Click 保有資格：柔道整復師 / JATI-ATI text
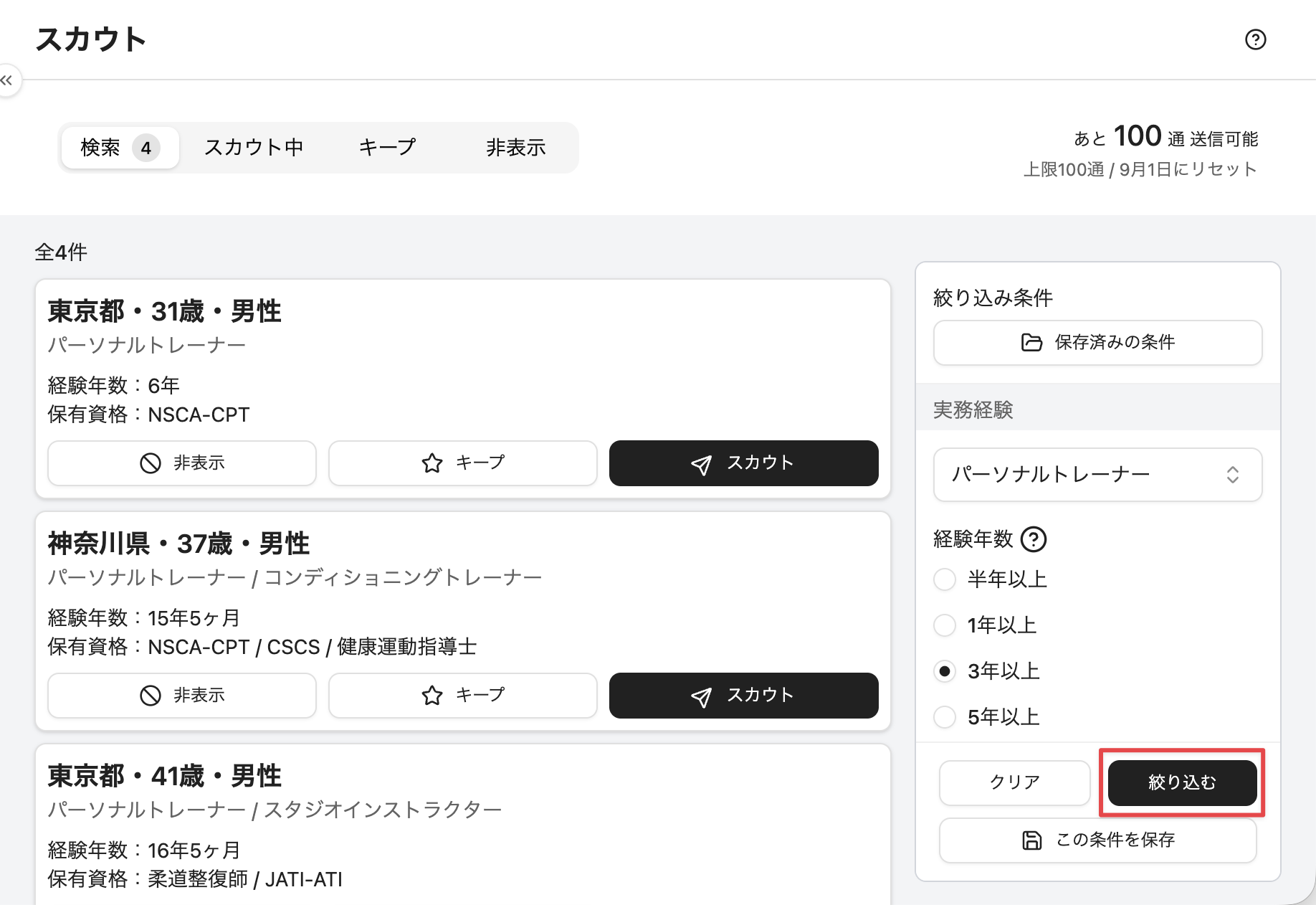The image size is (1316, 905). point(195,879)
